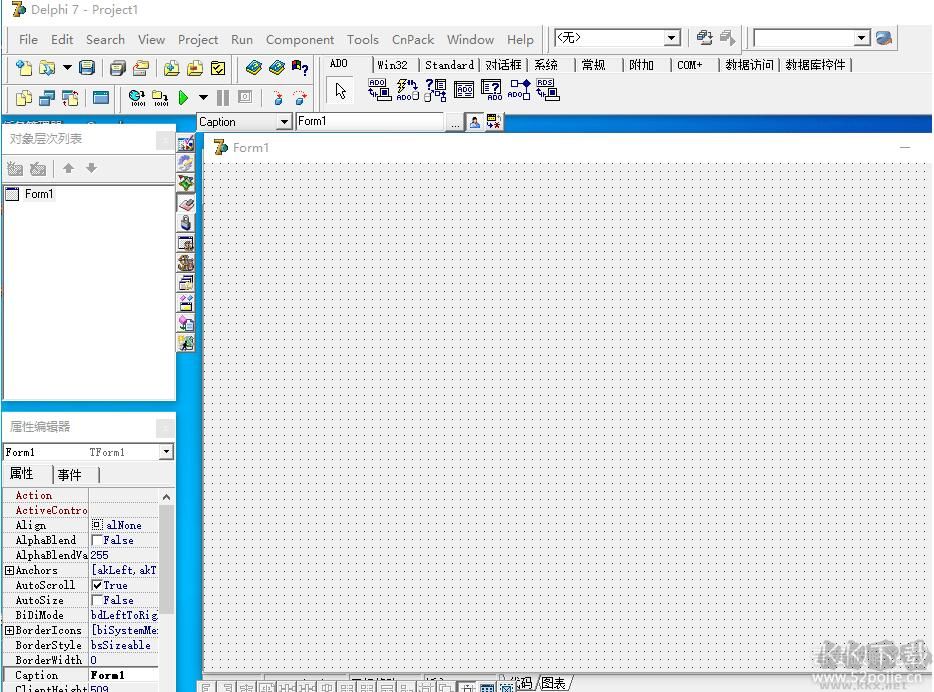This screenshot has width=934, height=692.
Task: Switch to the 事件 (Events) tab
Action: click(69, 474)
